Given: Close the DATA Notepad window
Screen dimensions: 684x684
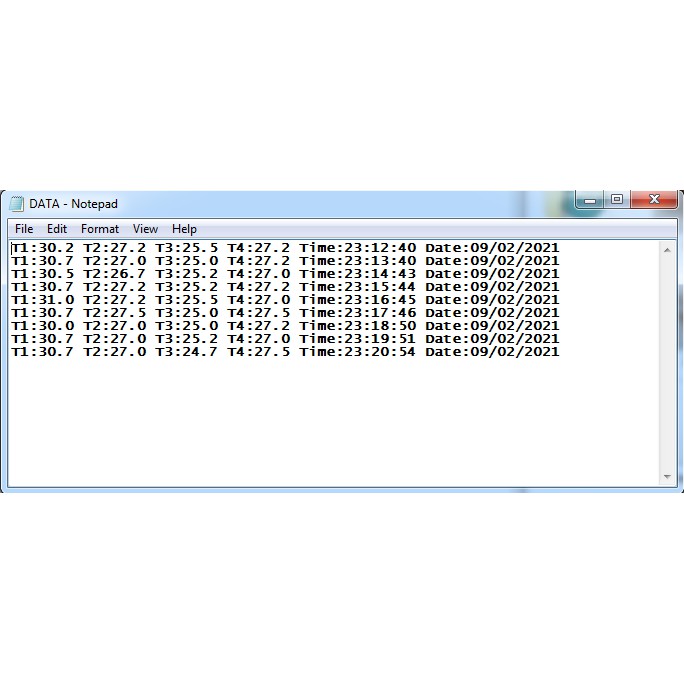Looking at the screenshot, I should (653, 200).
